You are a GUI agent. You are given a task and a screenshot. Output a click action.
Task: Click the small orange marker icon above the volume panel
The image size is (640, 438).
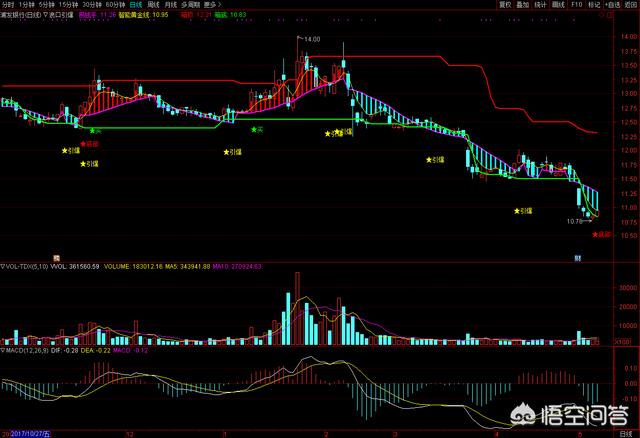tap(57, 258)
